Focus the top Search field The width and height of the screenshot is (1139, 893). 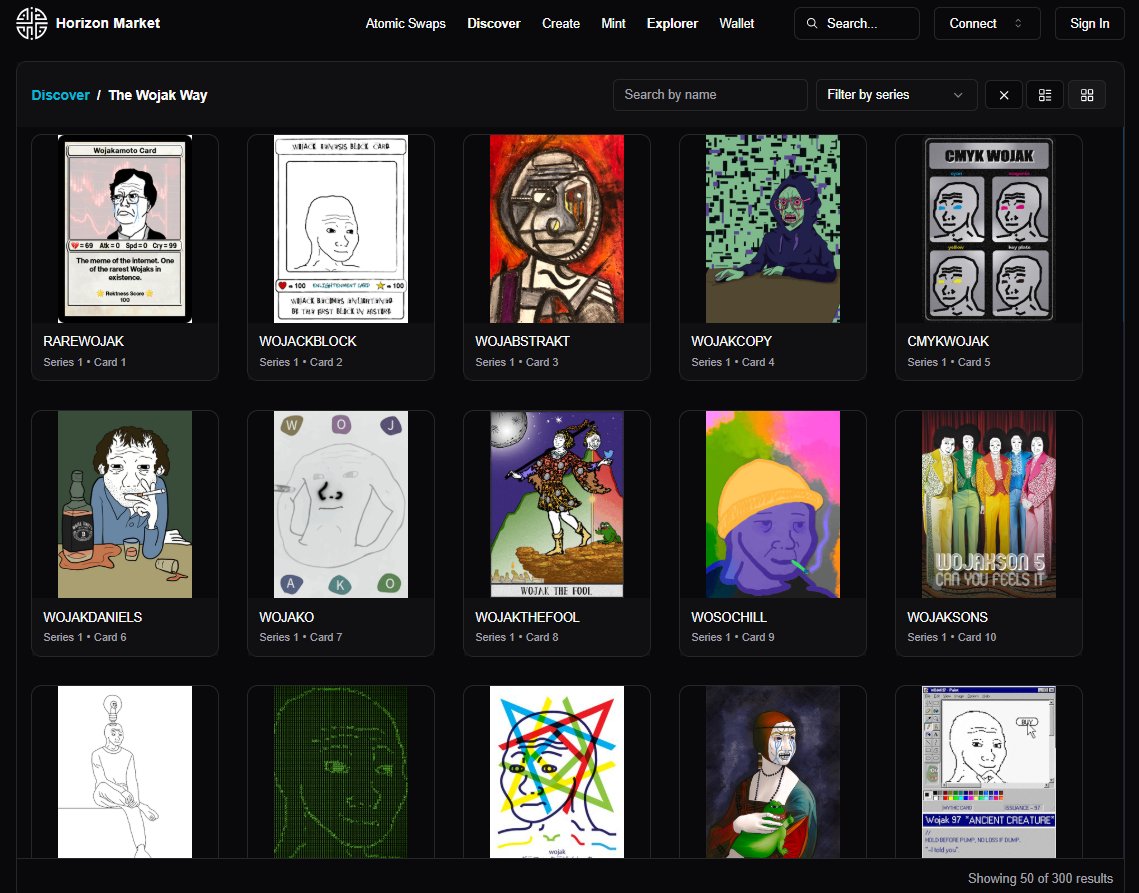pos(856,23)
